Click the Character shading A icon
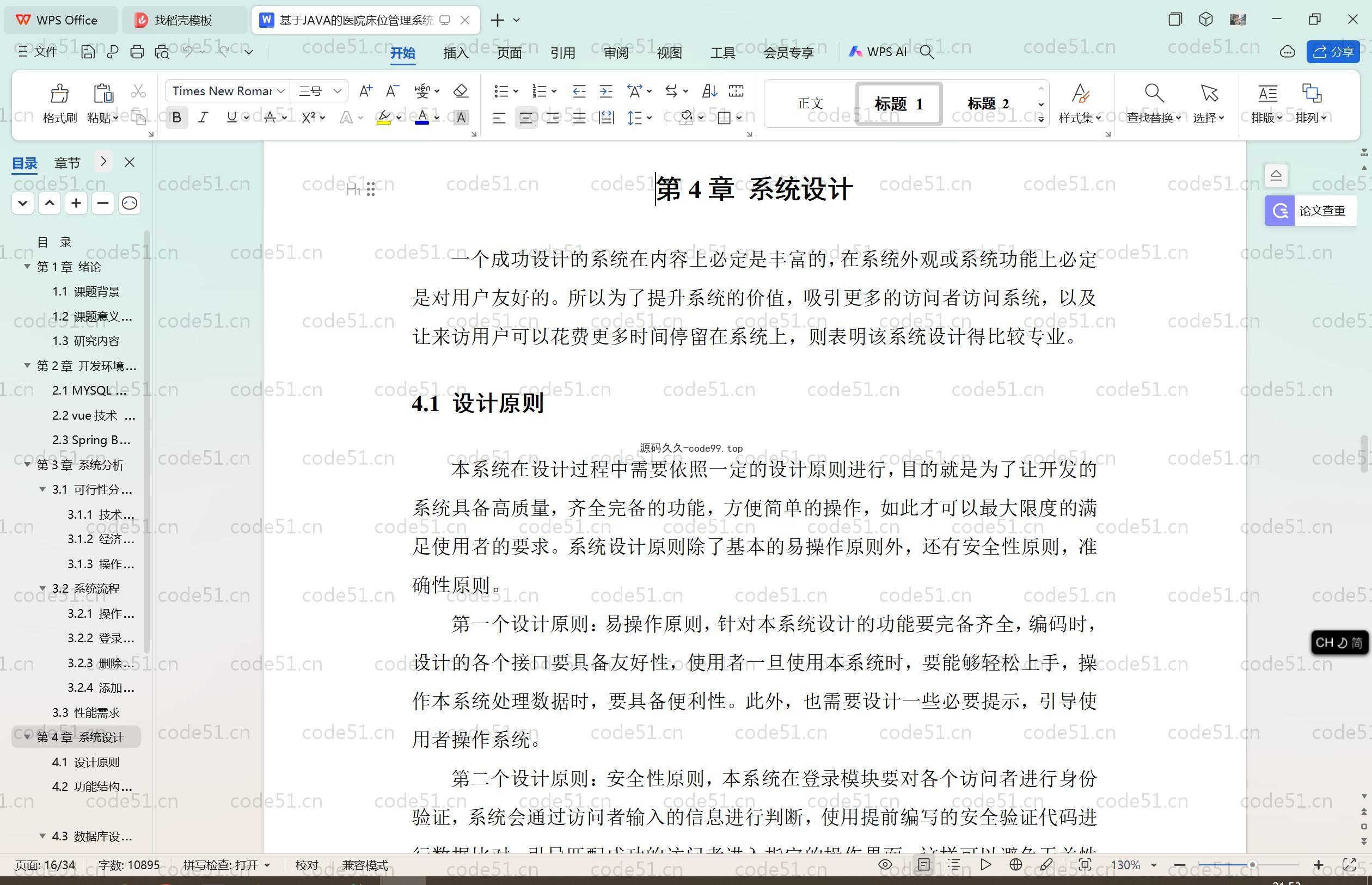 pyautogui.click(x=461, y=118)
